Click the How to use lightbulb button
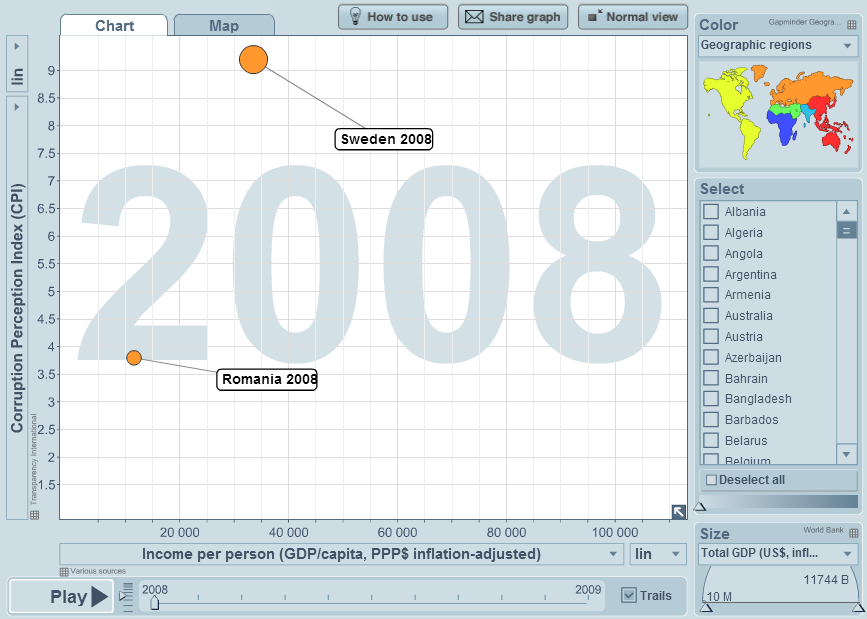867x619 pixels. coord(391,17)
